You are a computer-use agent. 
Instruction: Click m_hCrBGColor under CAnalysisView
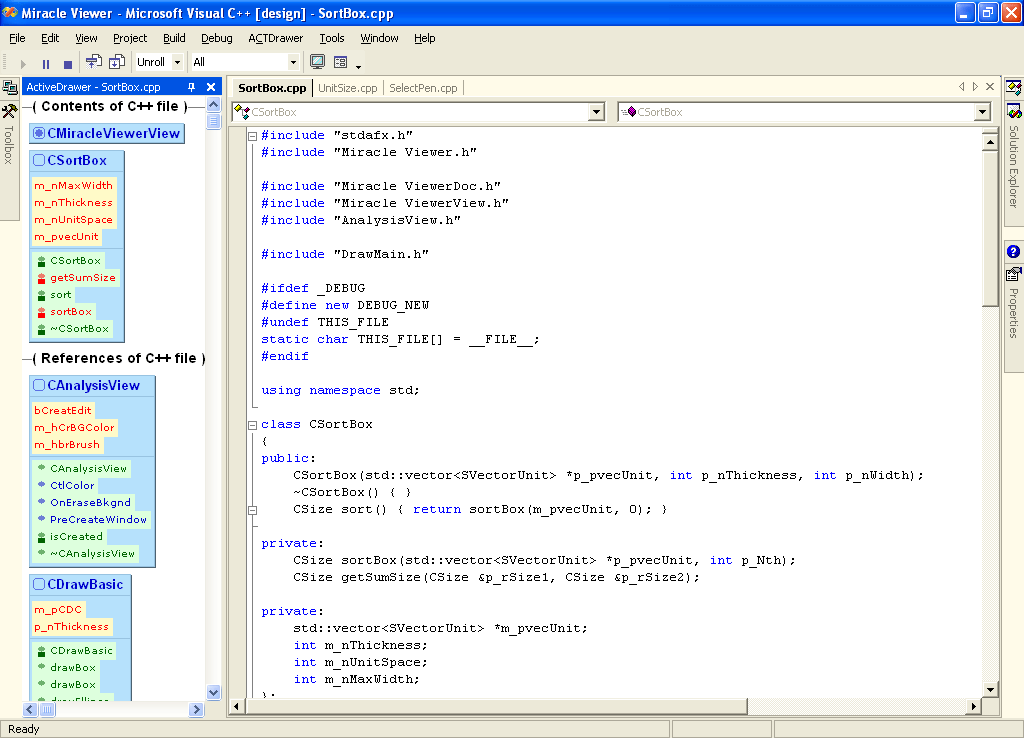tap(74, 427)
